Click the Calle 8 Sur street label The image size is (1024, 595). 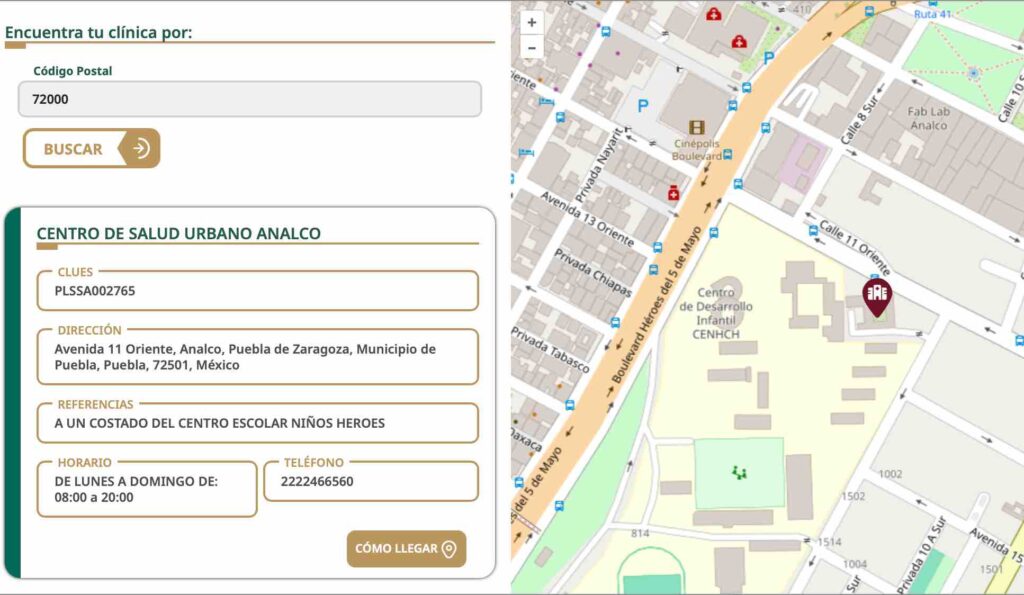[x=861, y=119]
